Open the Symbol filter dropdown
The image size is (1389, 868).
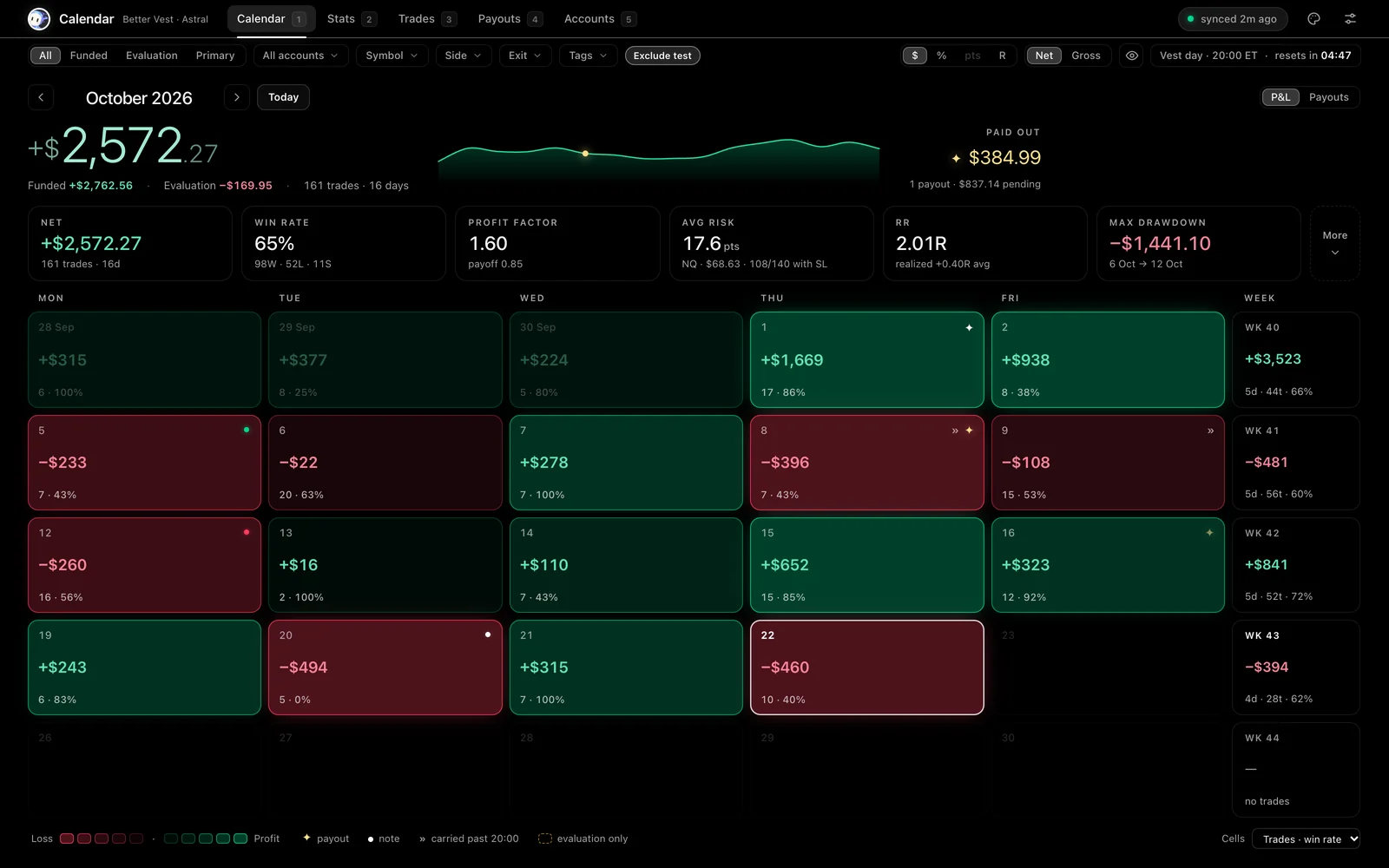click(x=392, y=56)
